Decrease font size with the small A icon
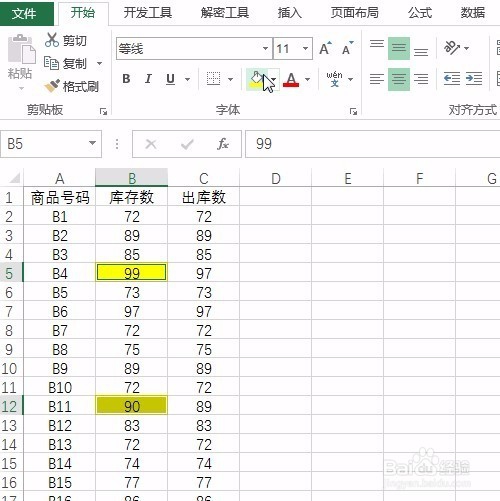Viewport: 500px width, 501px height. (x=347, y=49)
